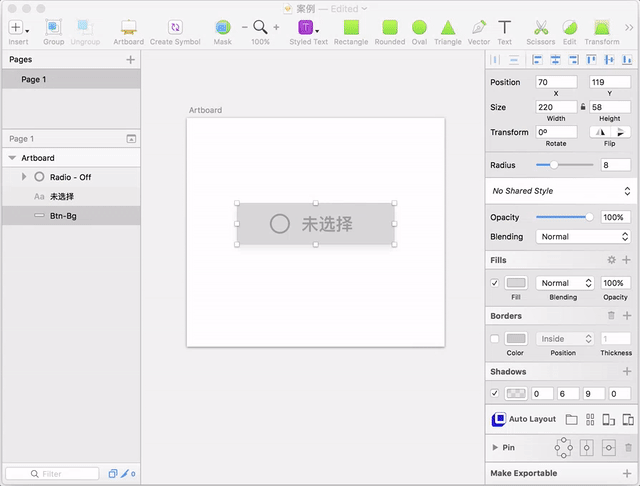This screenshot has height=486, width=640.
Task: Distribute layers horizontally
Action: point(495,60)
